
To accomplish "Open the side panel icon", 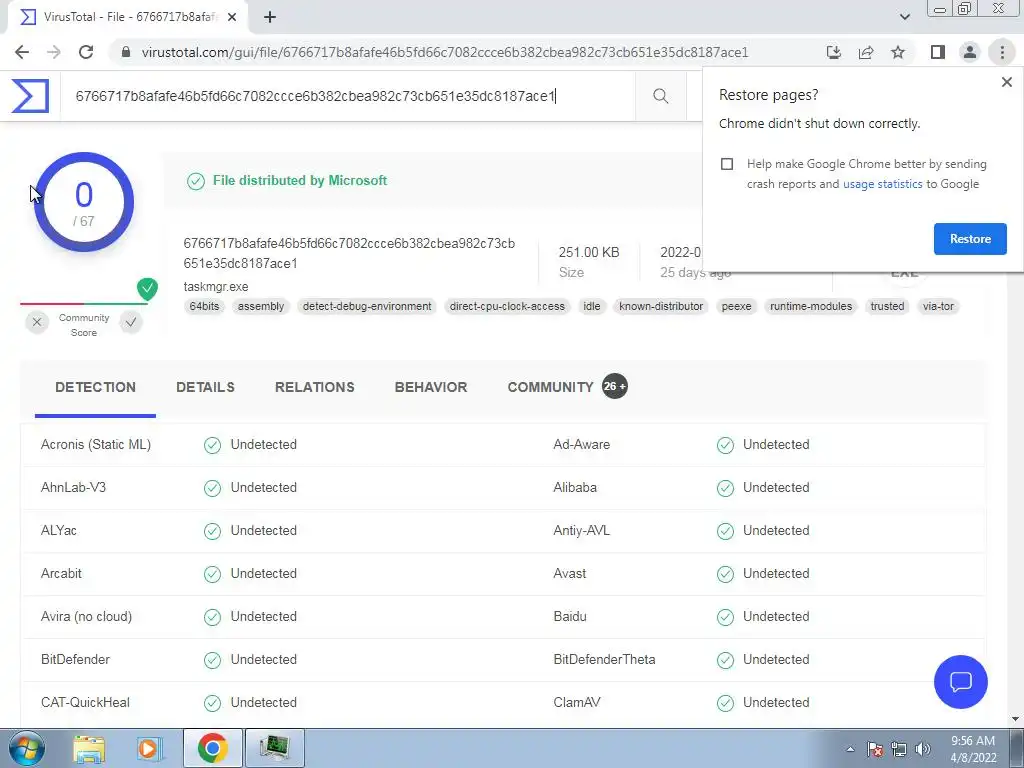I will click(938, 52).
